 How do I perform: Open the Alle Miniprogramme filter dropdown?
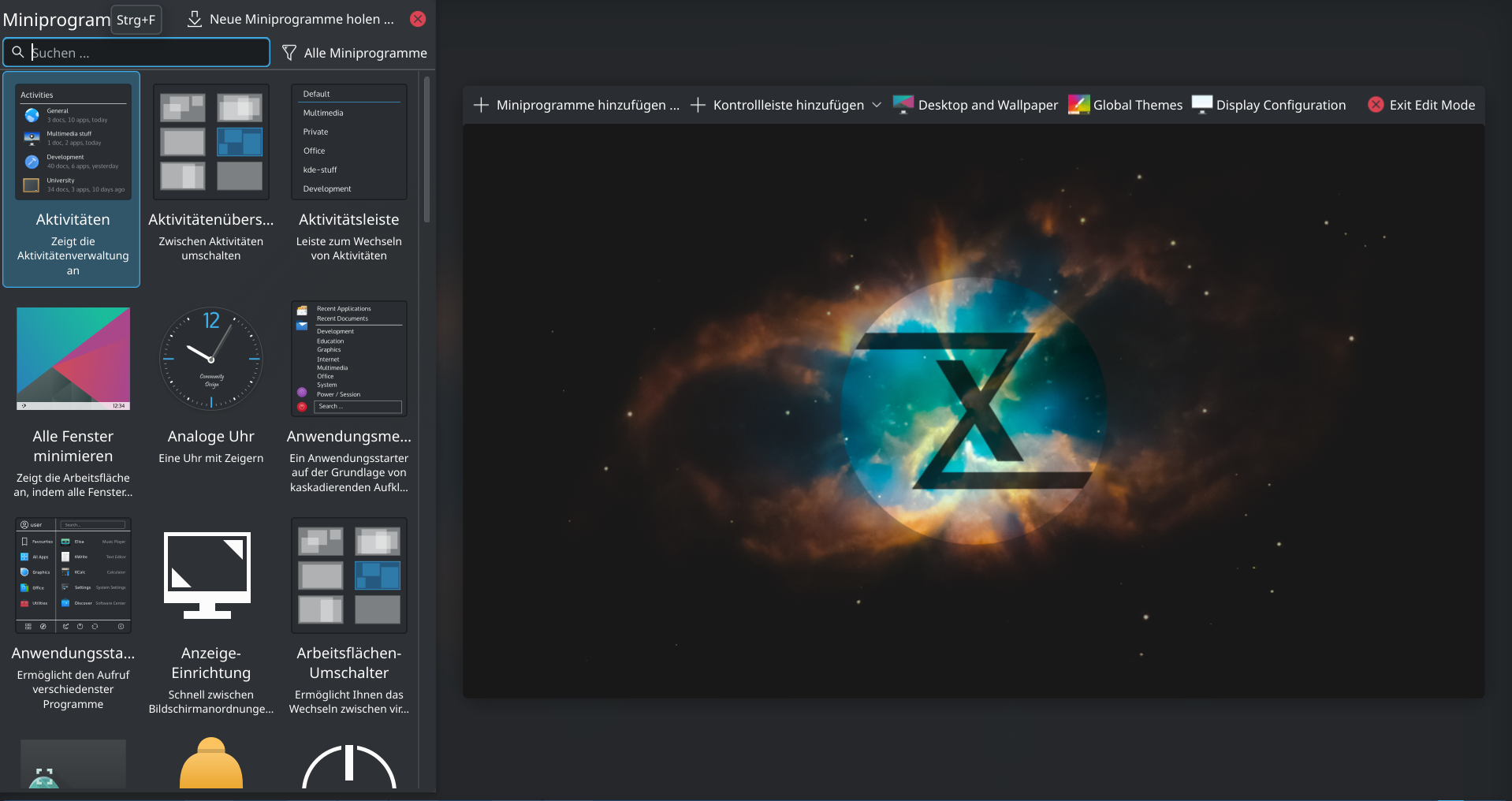click(x=355, y=53)
